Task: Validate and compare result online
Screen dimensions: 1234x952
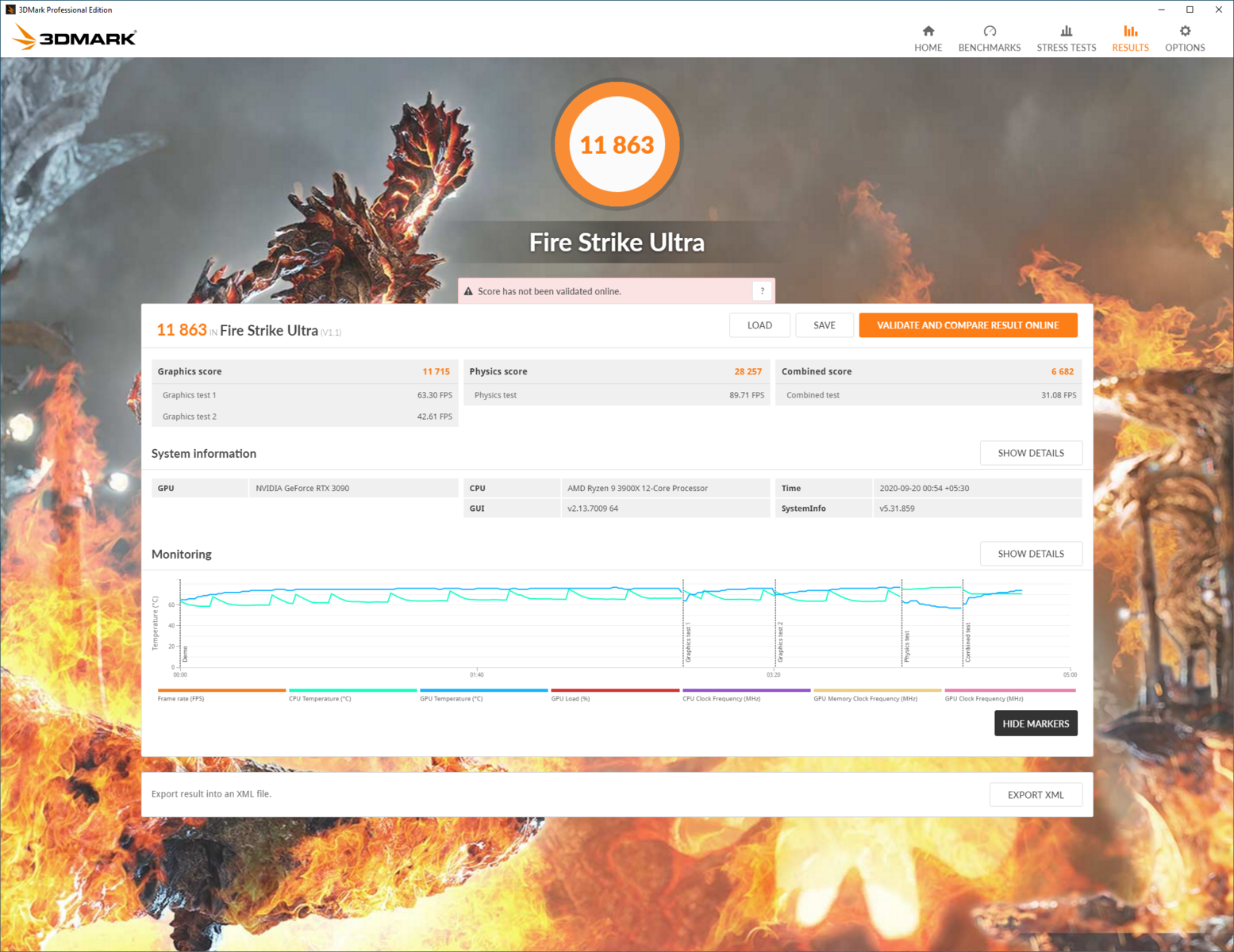Action: 968,325
